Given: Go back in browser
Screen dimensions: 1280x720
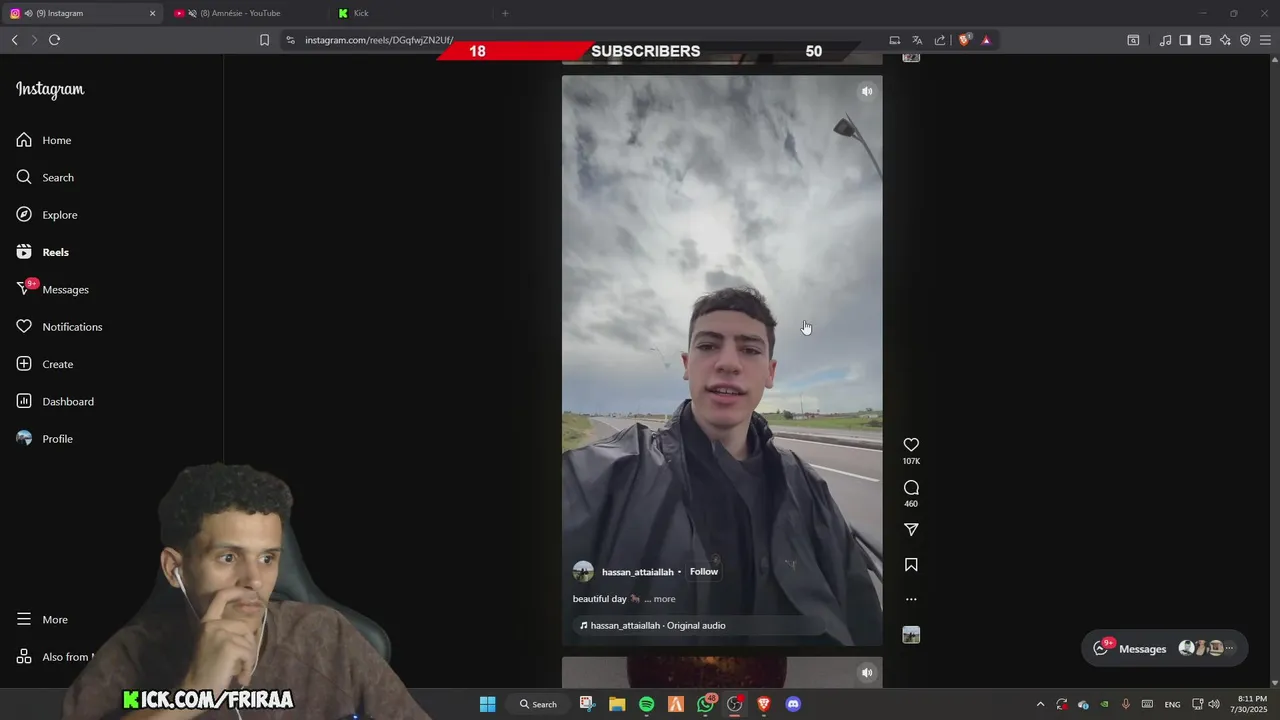Looking at the screenshot, I should point(14,40).
